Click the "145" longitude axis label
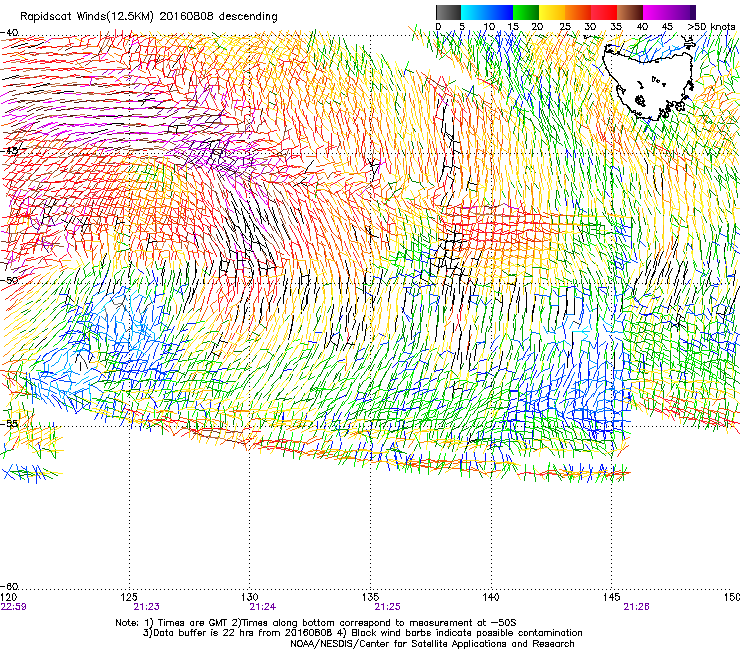The width and height of the screenshot is (740, 650). [612, 597]
